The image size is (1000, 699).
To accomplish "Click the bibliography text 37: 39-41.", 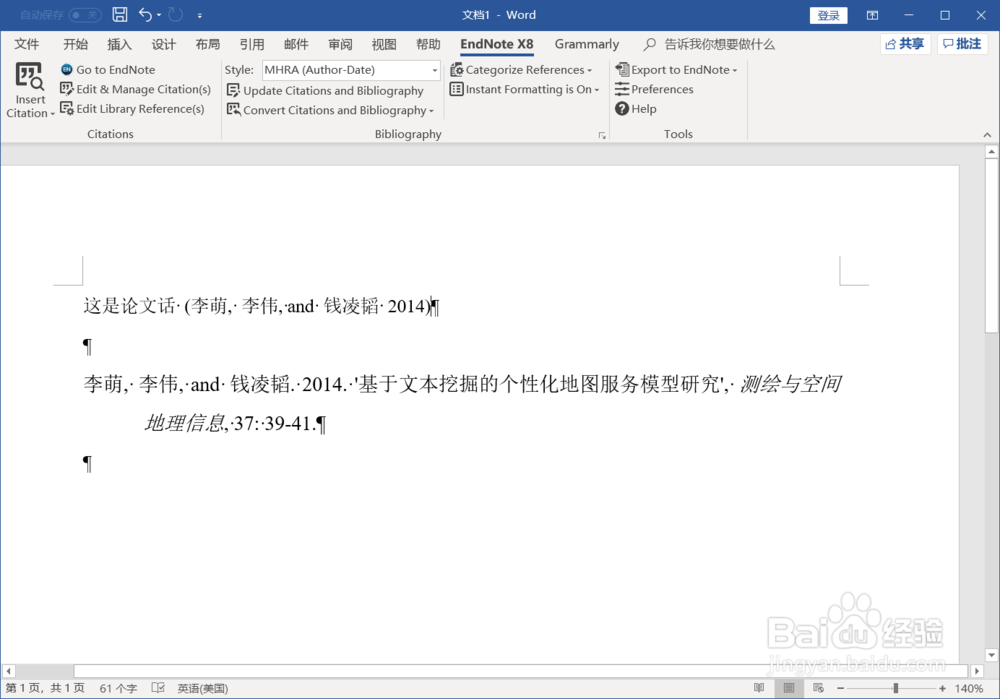I will (274, 423).
